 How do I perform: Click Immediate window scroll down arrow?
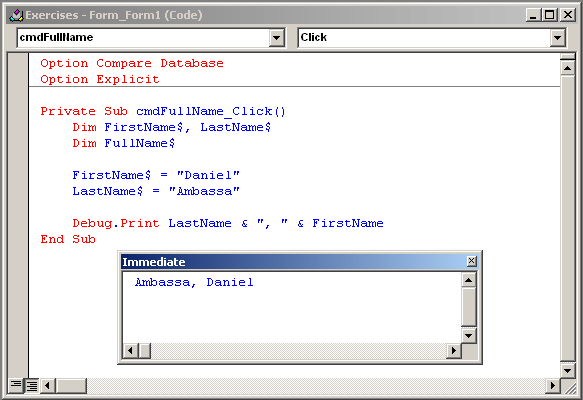pyautogui.click(x=468, y=336)
